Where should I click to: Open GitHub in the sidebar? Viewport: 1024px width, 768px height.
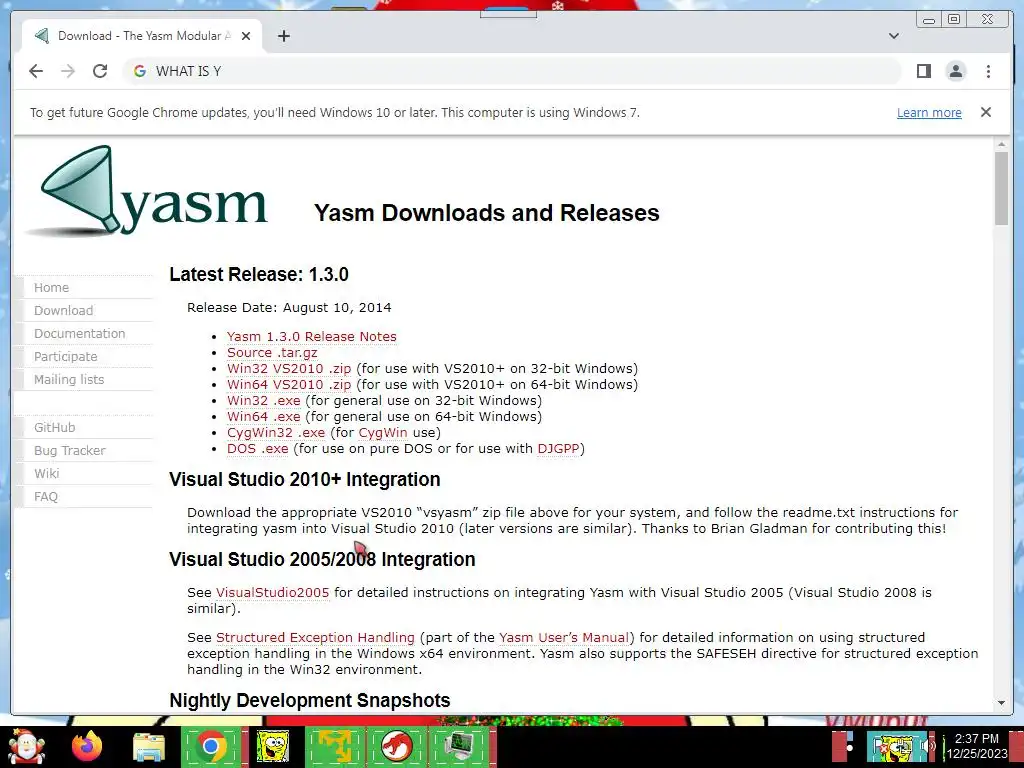click(x=54, y=427)
